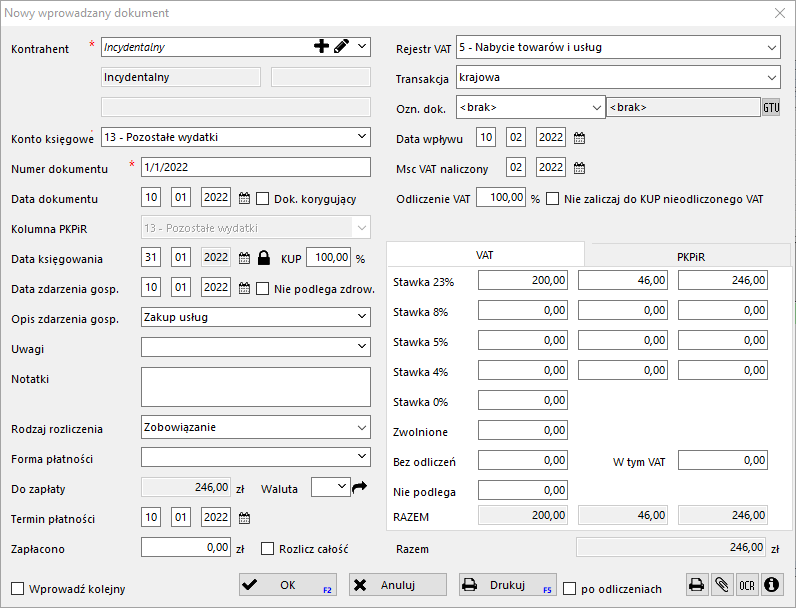
Task: Click the Zwolnione amount field
Action: click(x=522, y=430)
